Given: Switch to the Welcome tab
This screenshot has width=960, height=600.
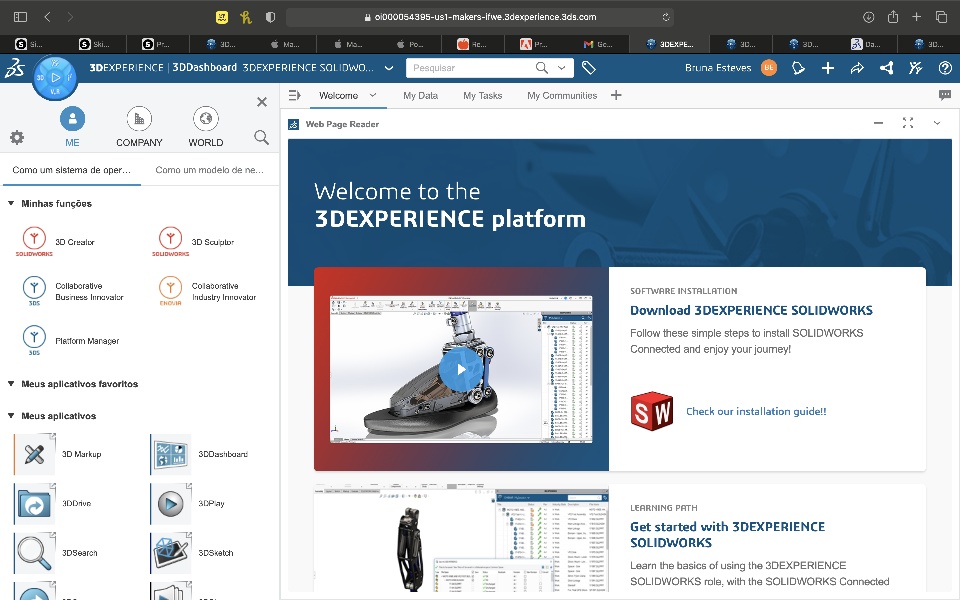Looking at the screenshot, I should tap(338, 96).
